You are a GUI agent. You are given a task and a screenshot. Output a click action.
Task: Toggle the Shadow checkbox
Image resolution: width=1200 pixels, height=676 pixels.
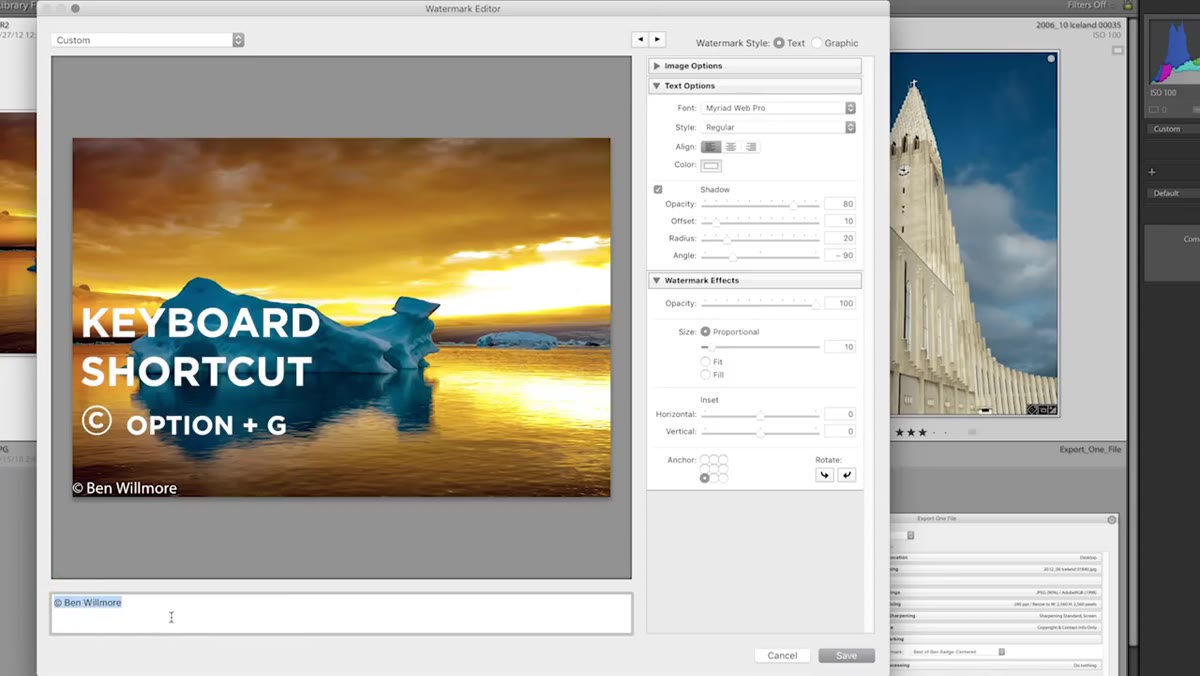[x=658, y=189]
